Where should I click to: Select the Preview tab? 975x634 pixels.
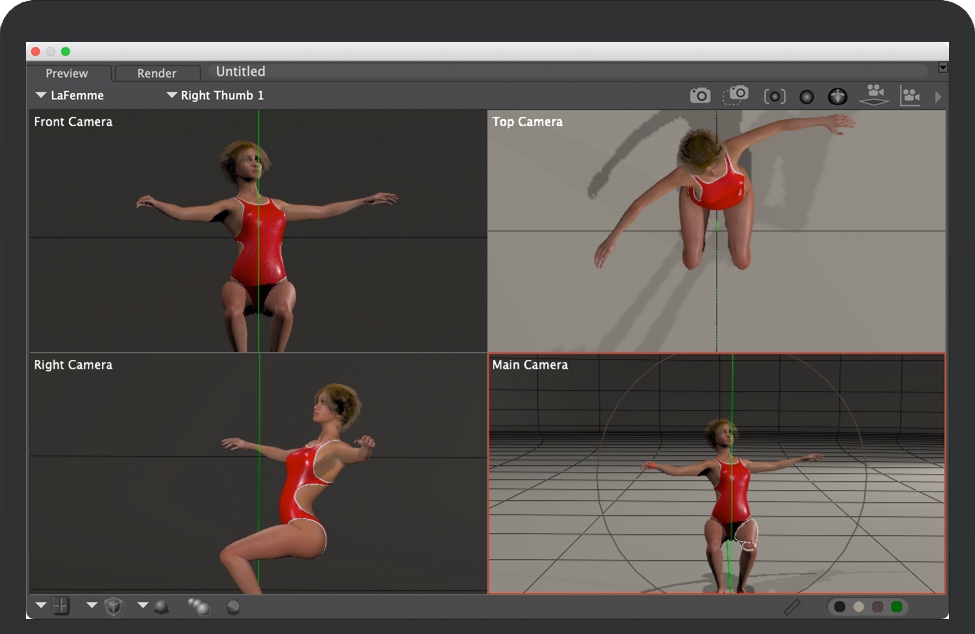(x=67, y=73)
